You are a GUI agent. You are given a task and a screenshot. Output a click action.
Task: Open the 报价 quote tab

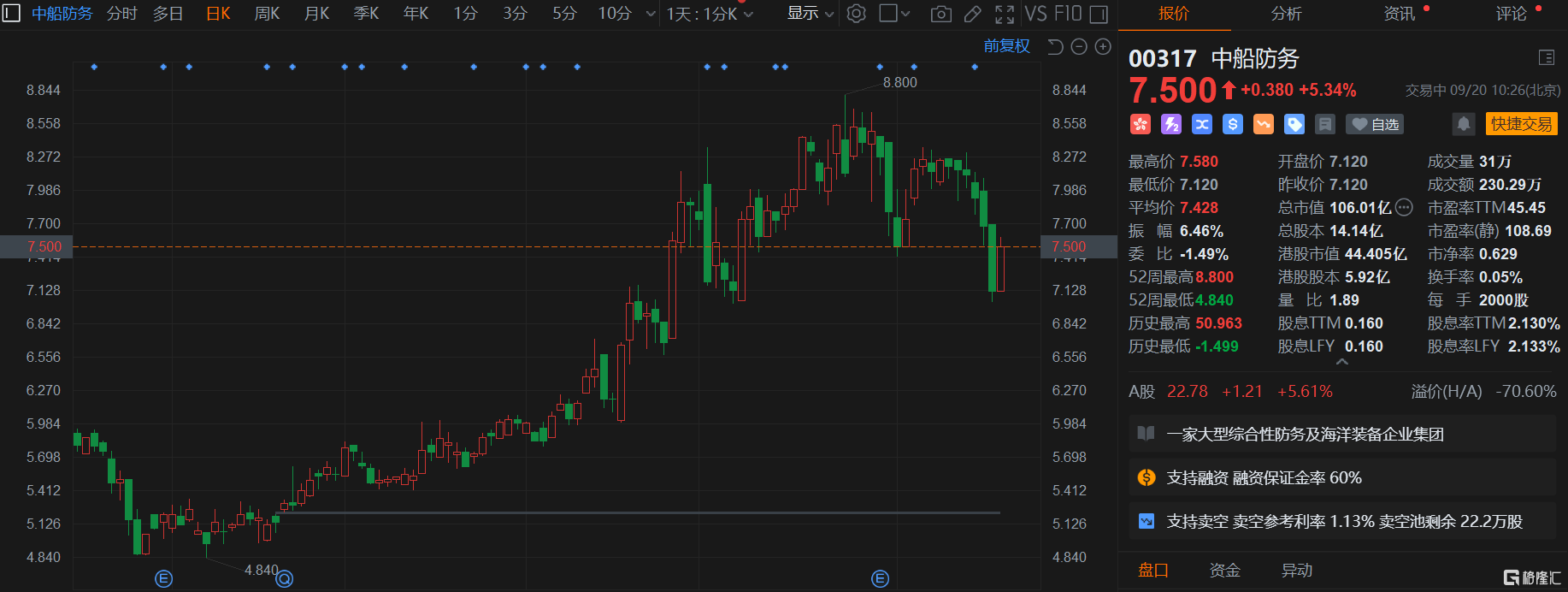click(x=1173, y=14)
